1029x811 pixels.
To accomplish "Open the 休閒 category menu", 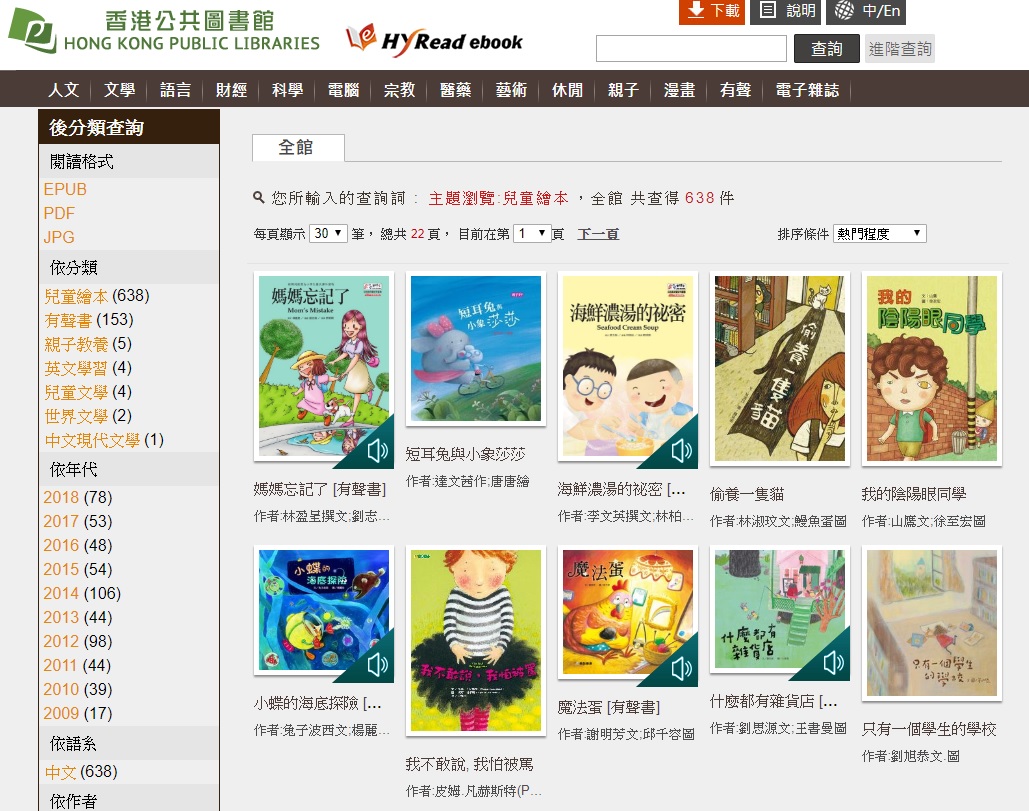I will [567, 89].
